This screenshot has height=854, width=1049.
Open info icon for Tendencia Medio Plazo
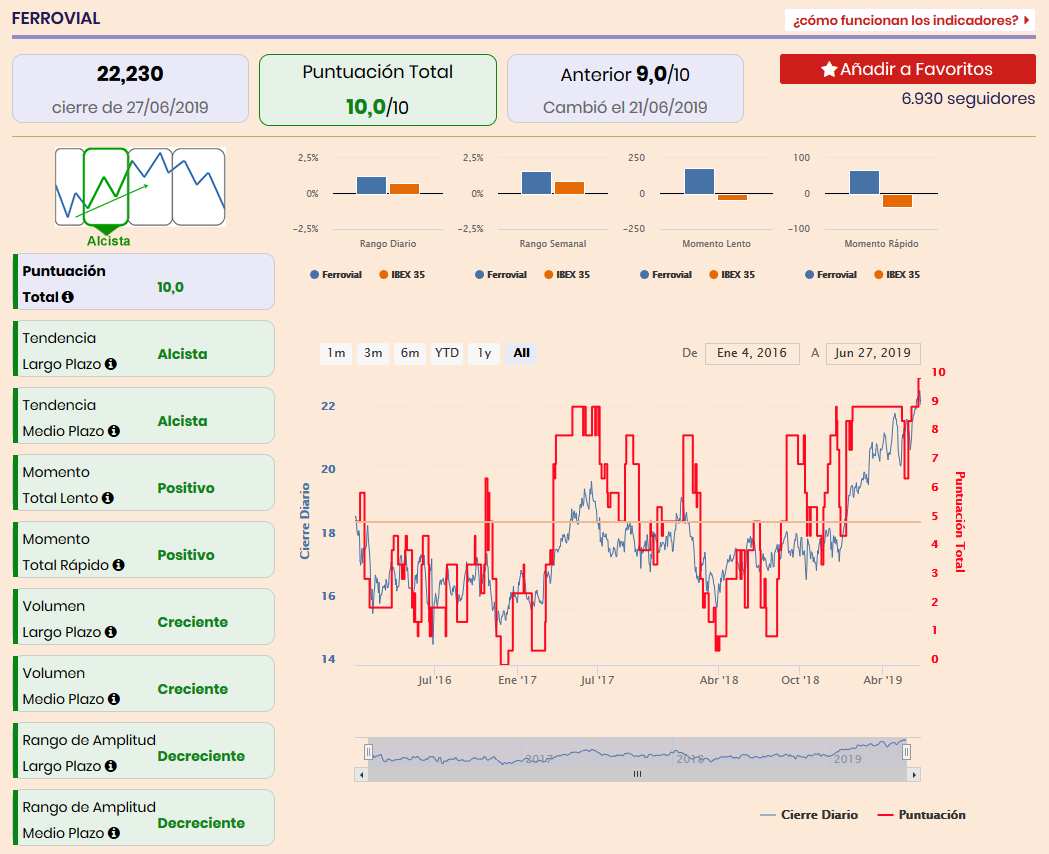tap(114, 431)
